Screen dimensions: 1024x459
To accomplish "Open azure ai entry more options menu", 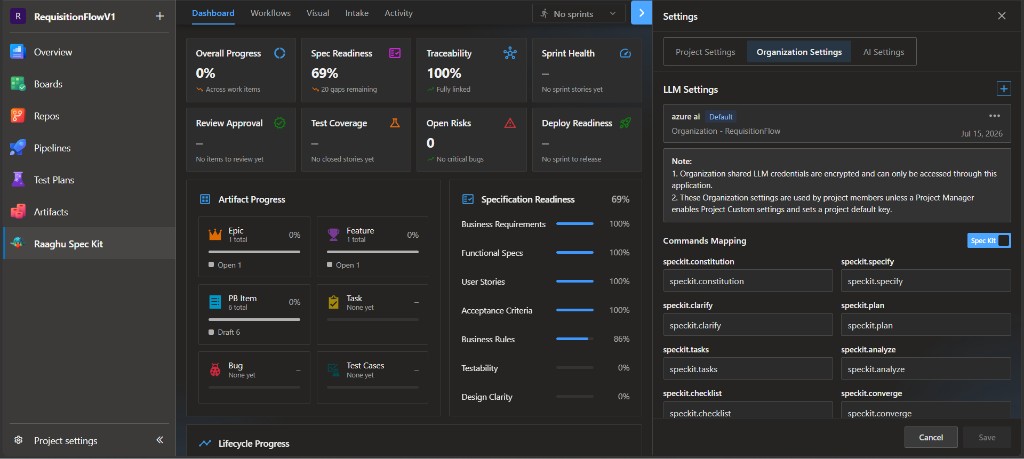I will pos(995,116).
